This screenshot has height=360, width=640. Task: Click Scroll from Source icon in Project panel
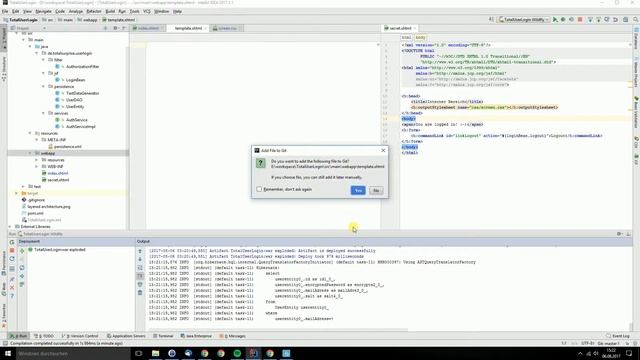[x=106, y=28]
